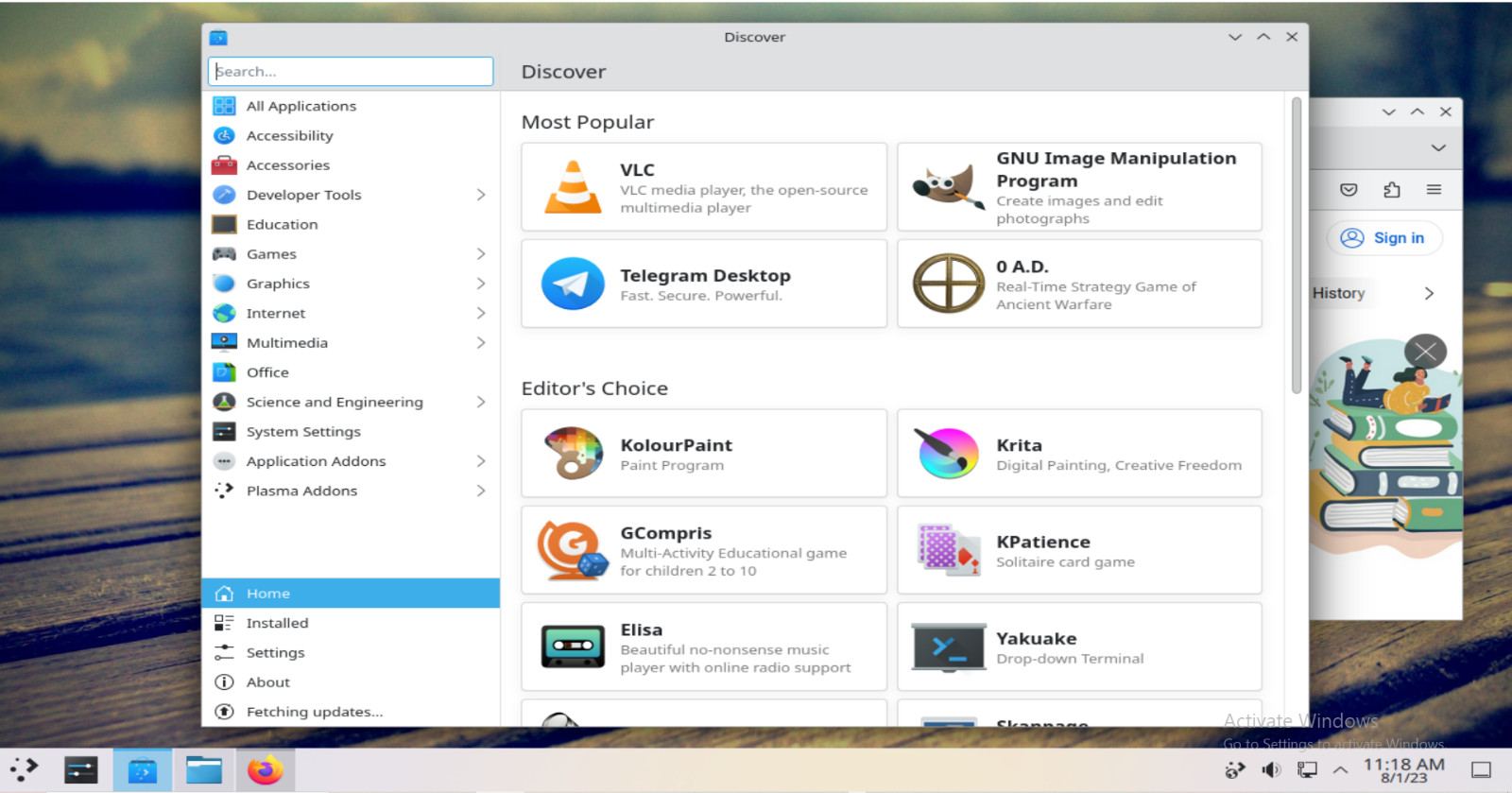Open the About page
This screenshot has height=793, width=1512.
(351, 682)
